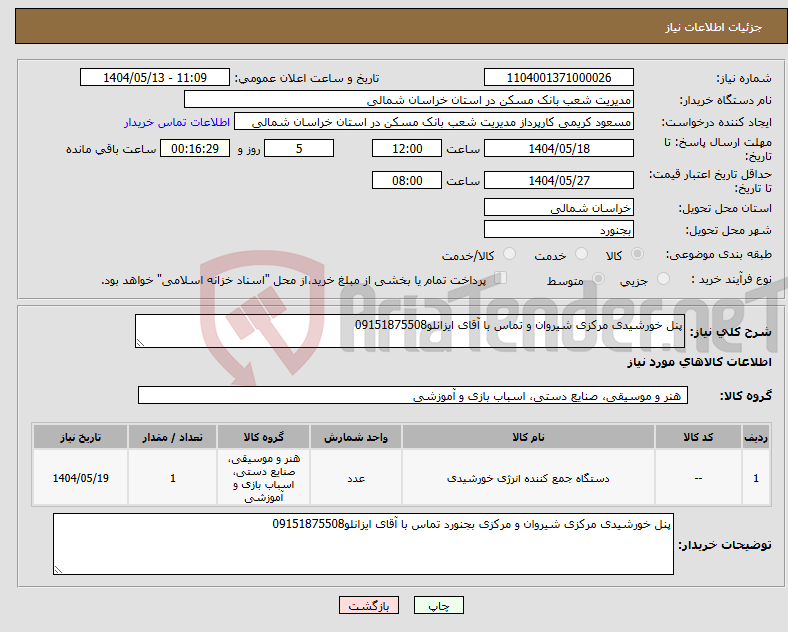Click the تعداد / مقدار column header
Viewport: 788px width, 632px height.
tap(172, 437)
